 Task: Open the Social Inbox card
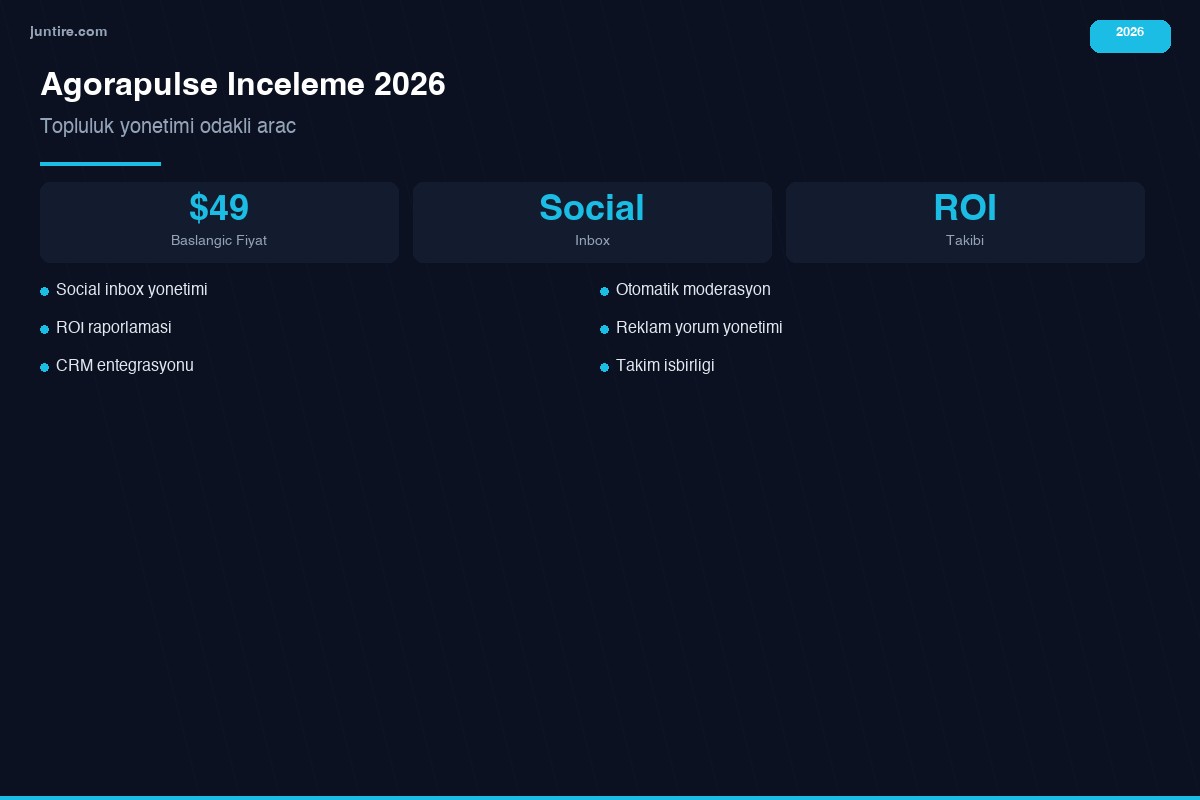[592, 222]
